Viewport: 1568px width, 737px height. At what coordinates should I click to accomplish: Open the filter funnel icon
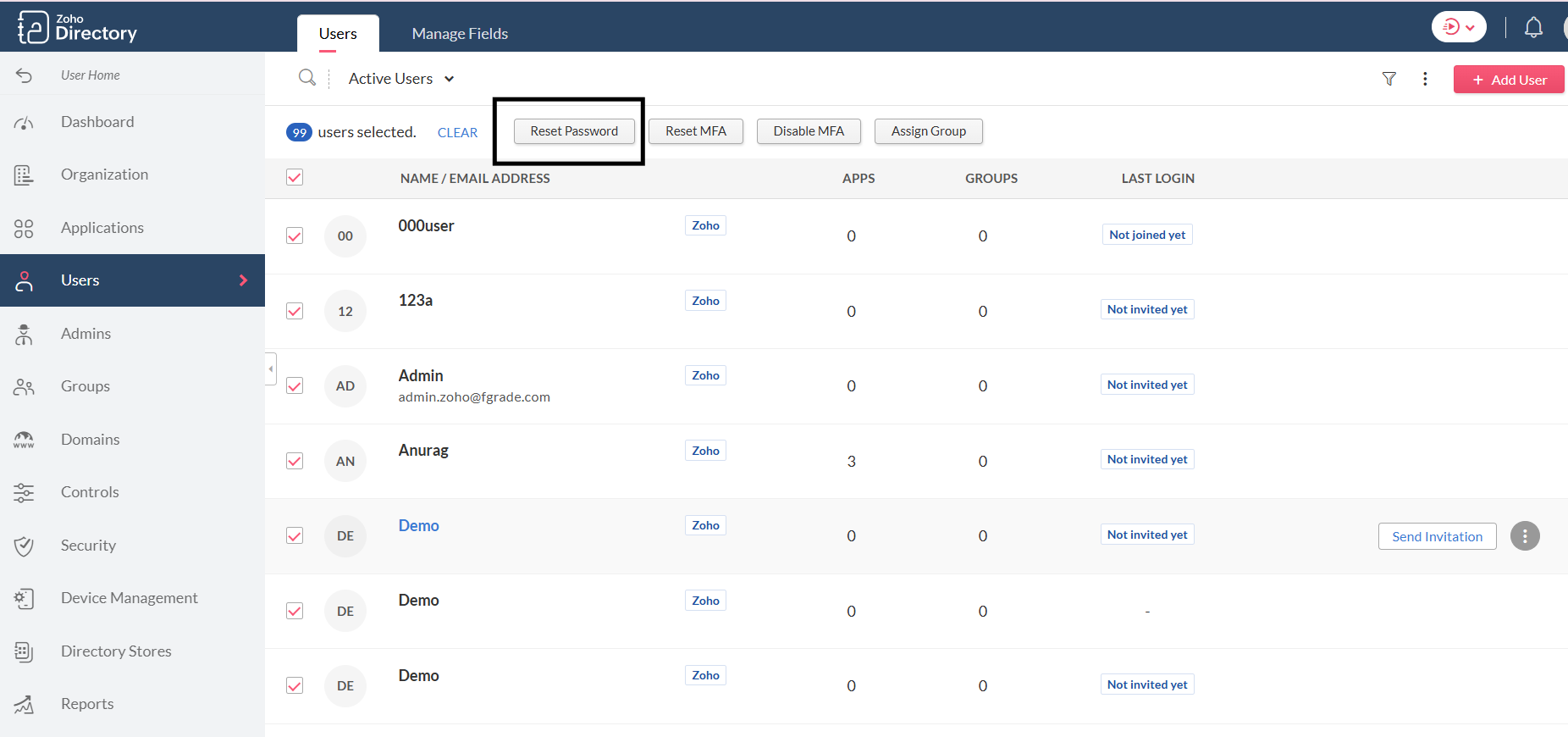[1389, 79]
